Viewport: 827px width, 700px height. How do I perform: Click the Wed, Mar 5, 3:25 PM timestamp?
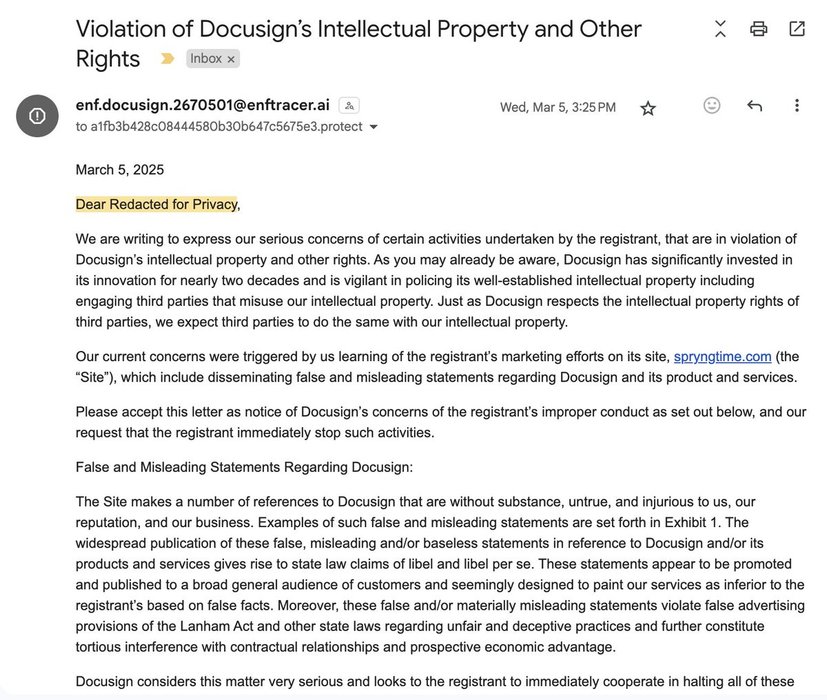(x=557, y=108)
